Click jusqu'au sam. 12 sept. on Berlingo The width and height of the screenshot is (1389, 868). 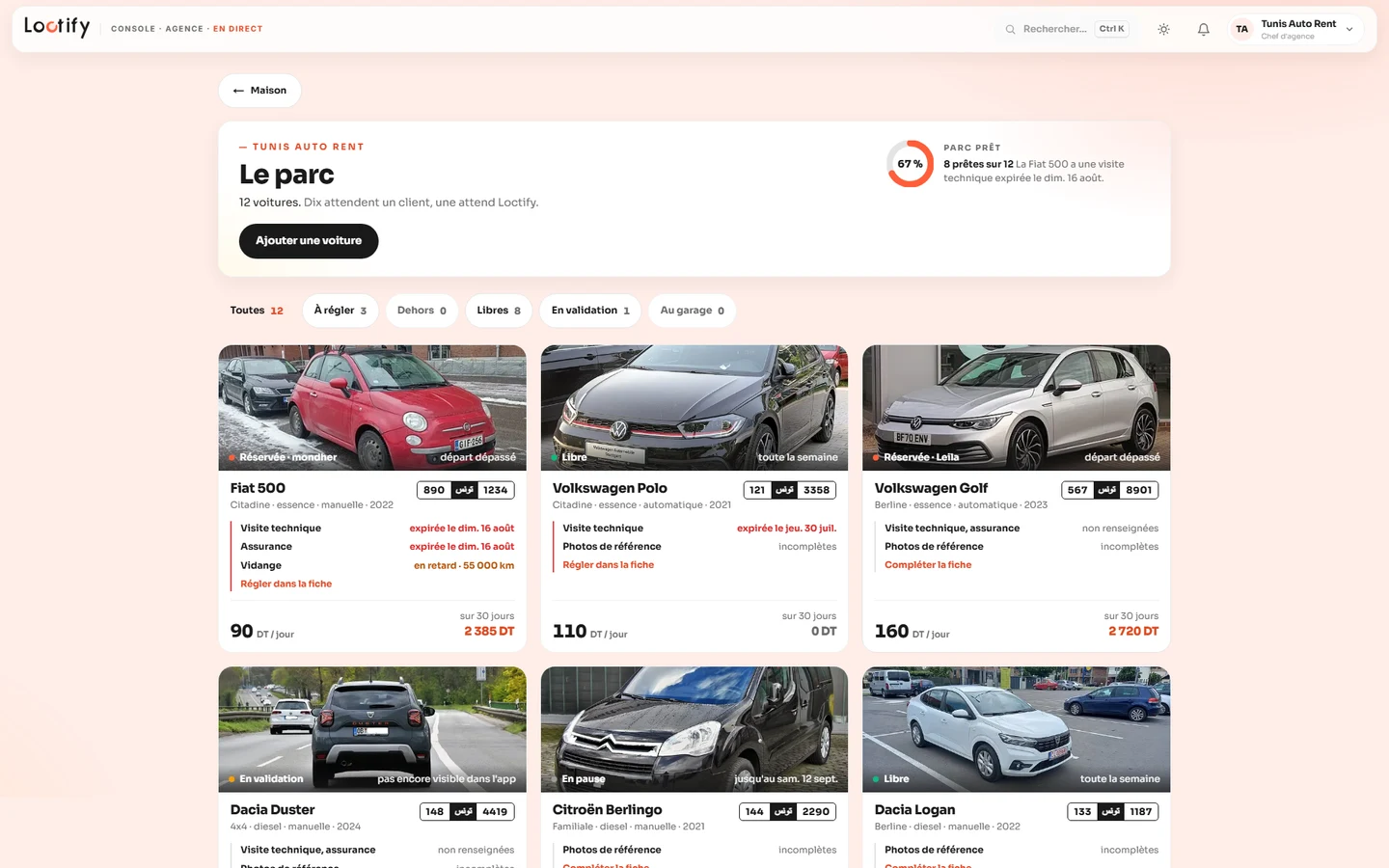point(786,779)
